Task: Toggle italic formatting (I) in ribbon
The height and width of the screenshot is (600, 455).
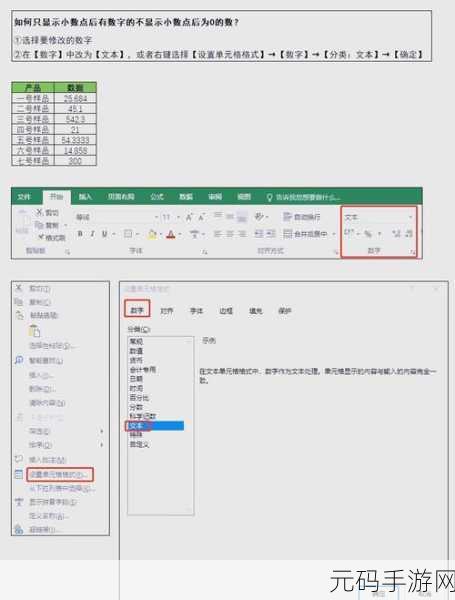Action: click(x=92, y=234)
